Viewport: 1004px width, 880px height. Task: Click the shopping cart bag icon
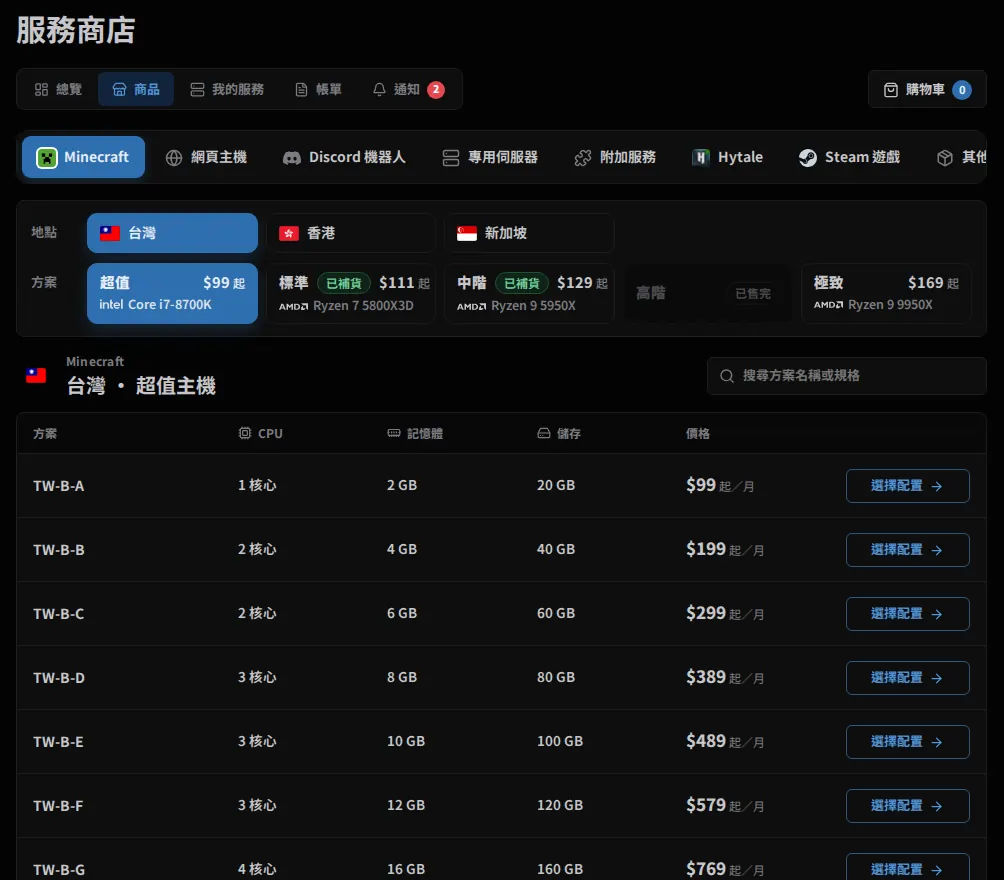pos(891,90)
